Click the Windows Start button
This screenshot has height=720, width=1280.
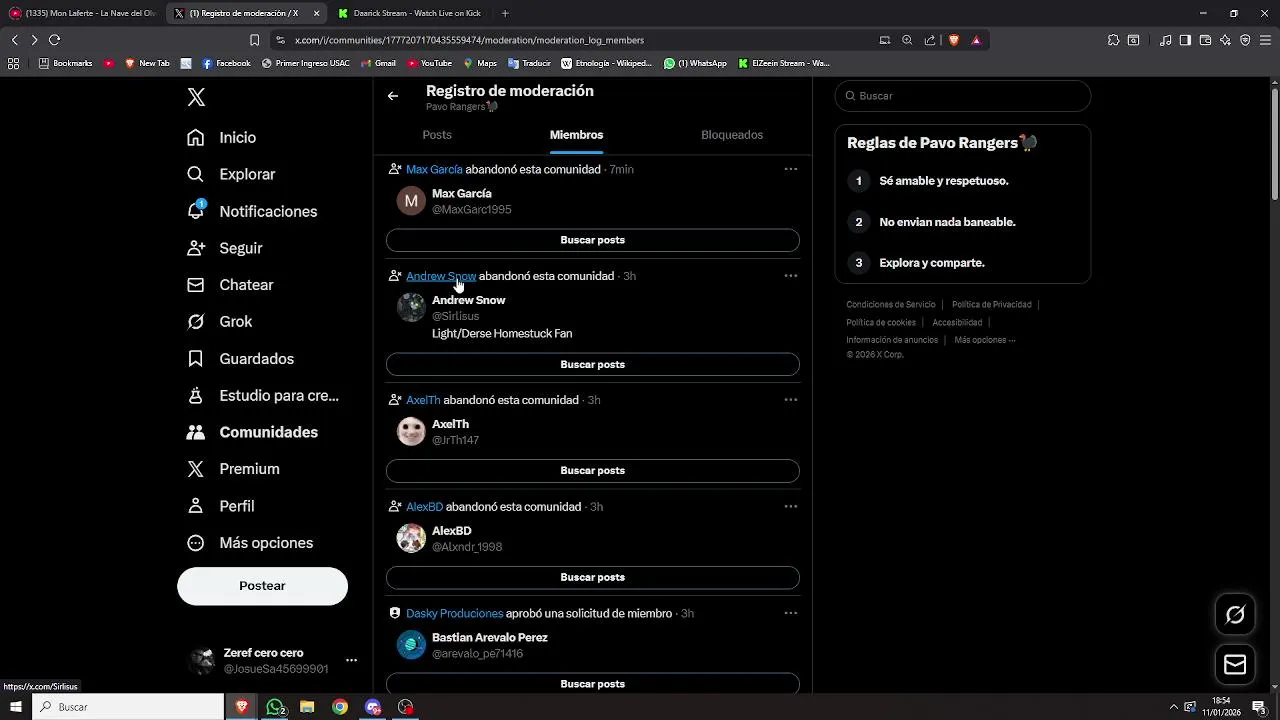pyautogui.click(x=15, y=707)
